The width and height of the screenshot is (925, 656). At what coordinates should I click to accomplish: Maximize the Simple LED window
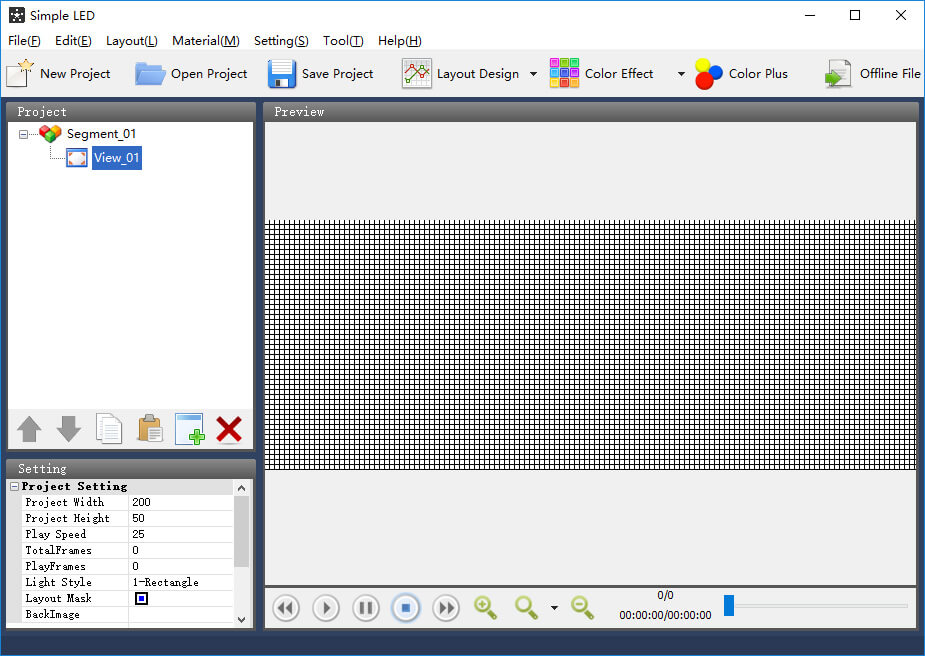[855, 15]
